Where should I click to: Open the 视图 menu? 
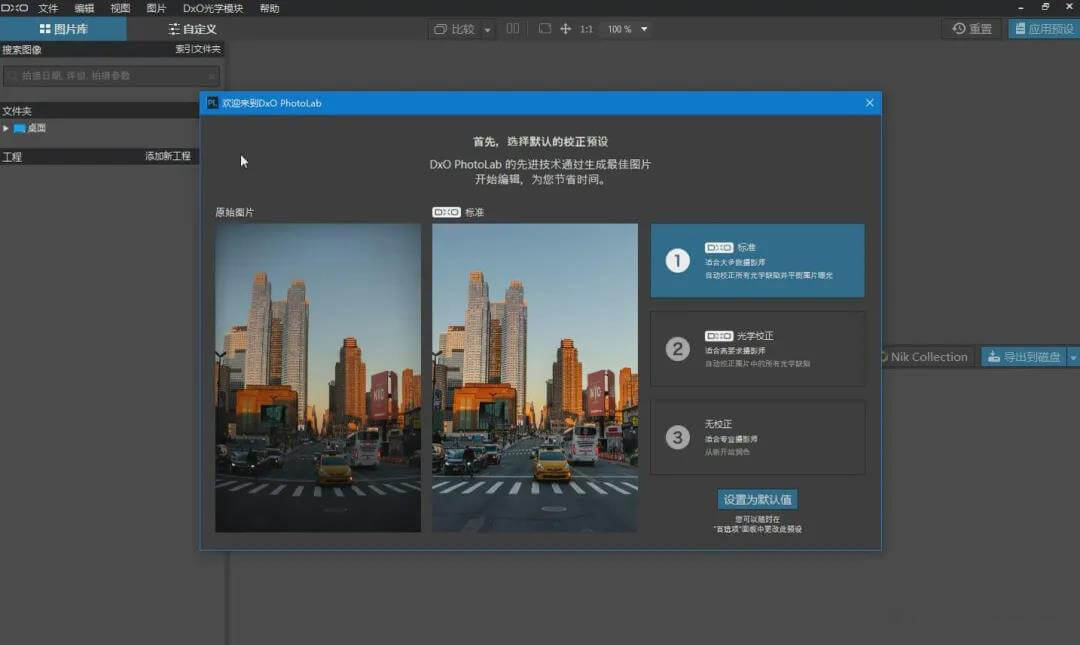120,8
